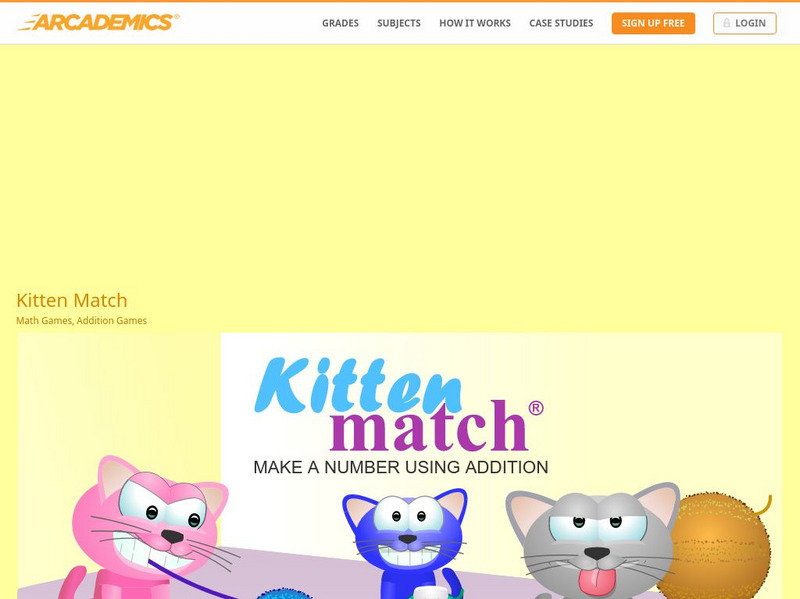The width and height of the screenshot is (800, 599).
Task: Click the blue yarn ball at bottom
Action: 284,594
